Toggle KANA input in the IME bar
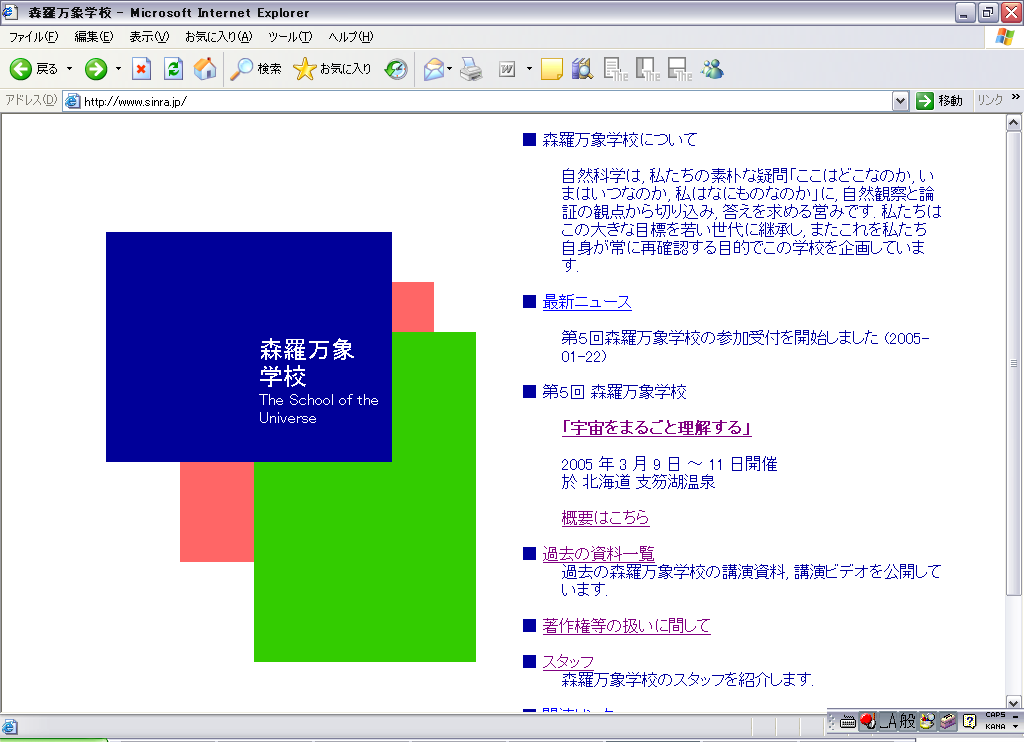 994,727
